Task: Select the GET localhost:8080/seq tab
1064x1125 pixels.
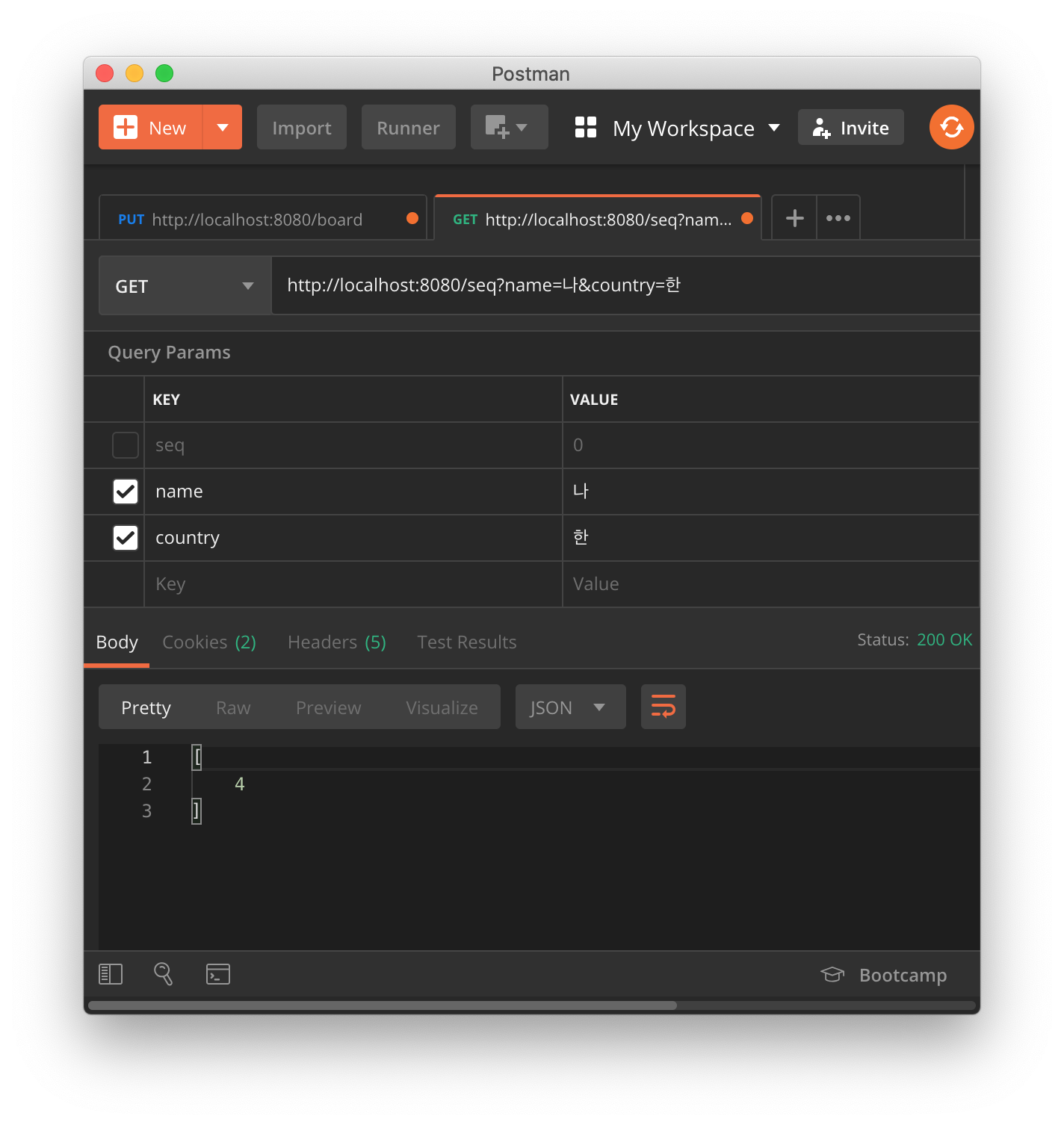Action: (597, 218)
